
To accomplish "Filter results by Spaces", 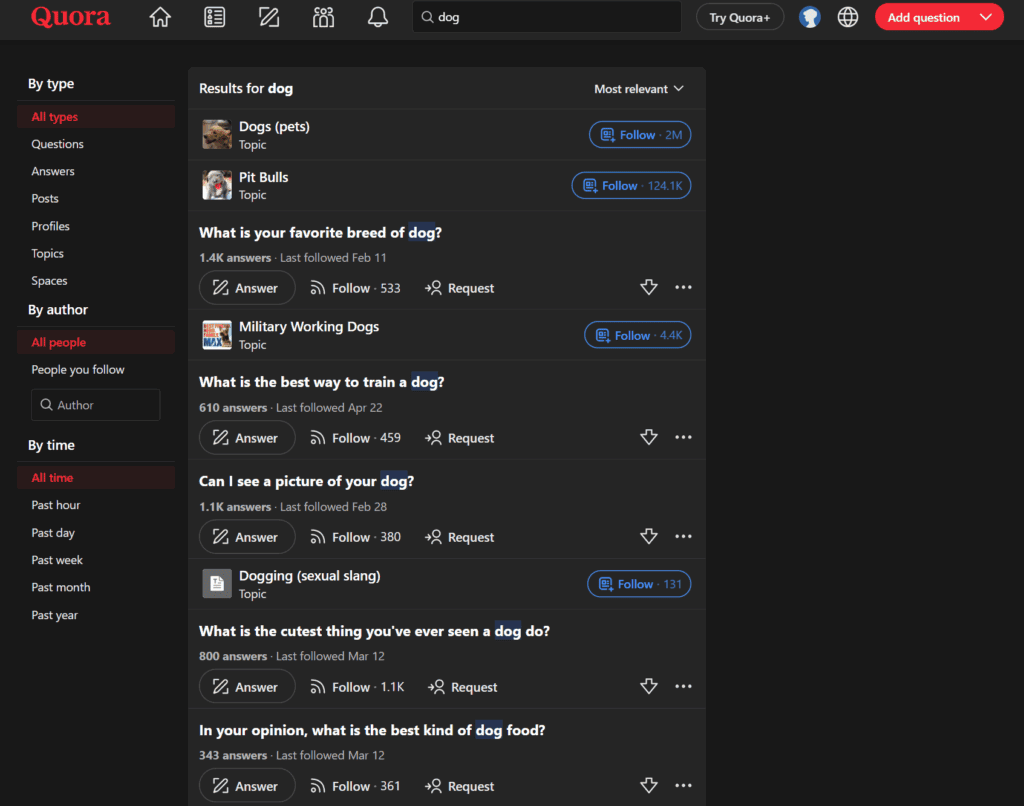I will [x=96, y=281].
